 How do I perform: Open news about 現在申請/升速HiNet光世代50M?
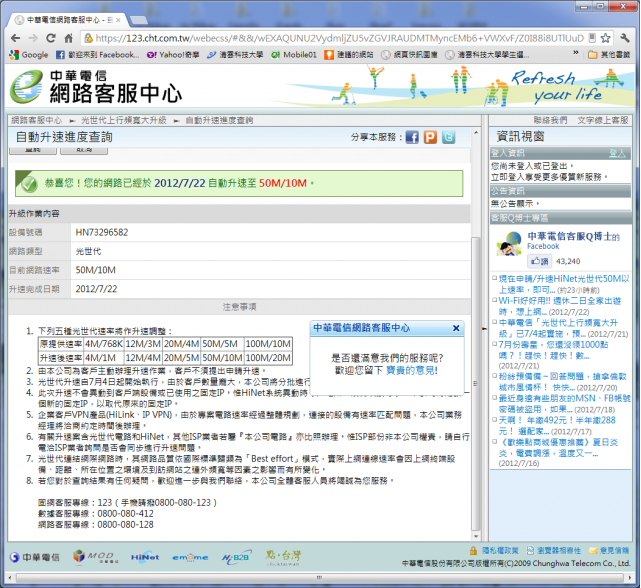[x=564, y=284]
